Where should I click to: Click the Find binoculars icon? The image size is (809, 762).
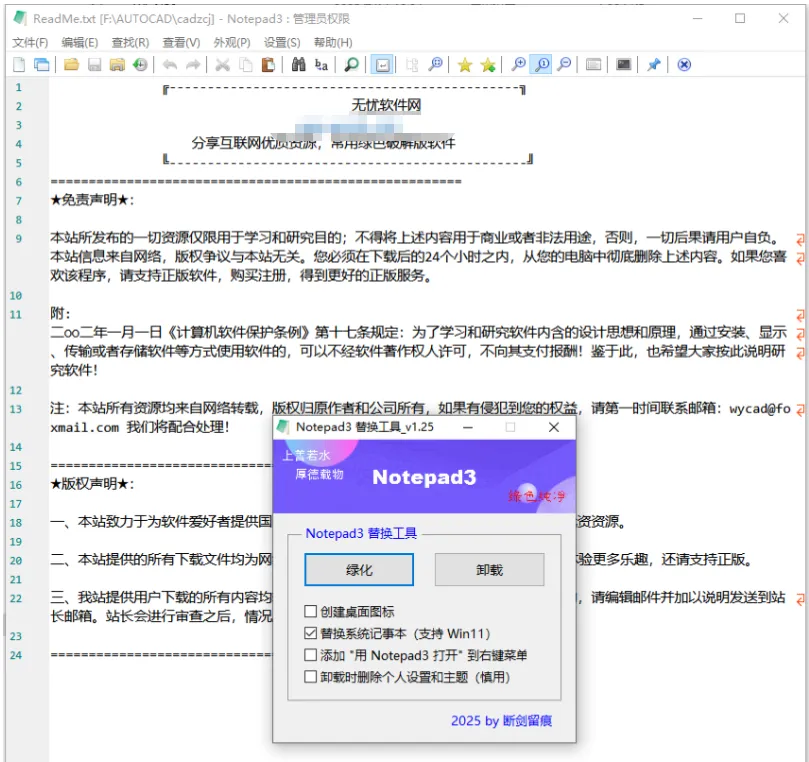298,64
